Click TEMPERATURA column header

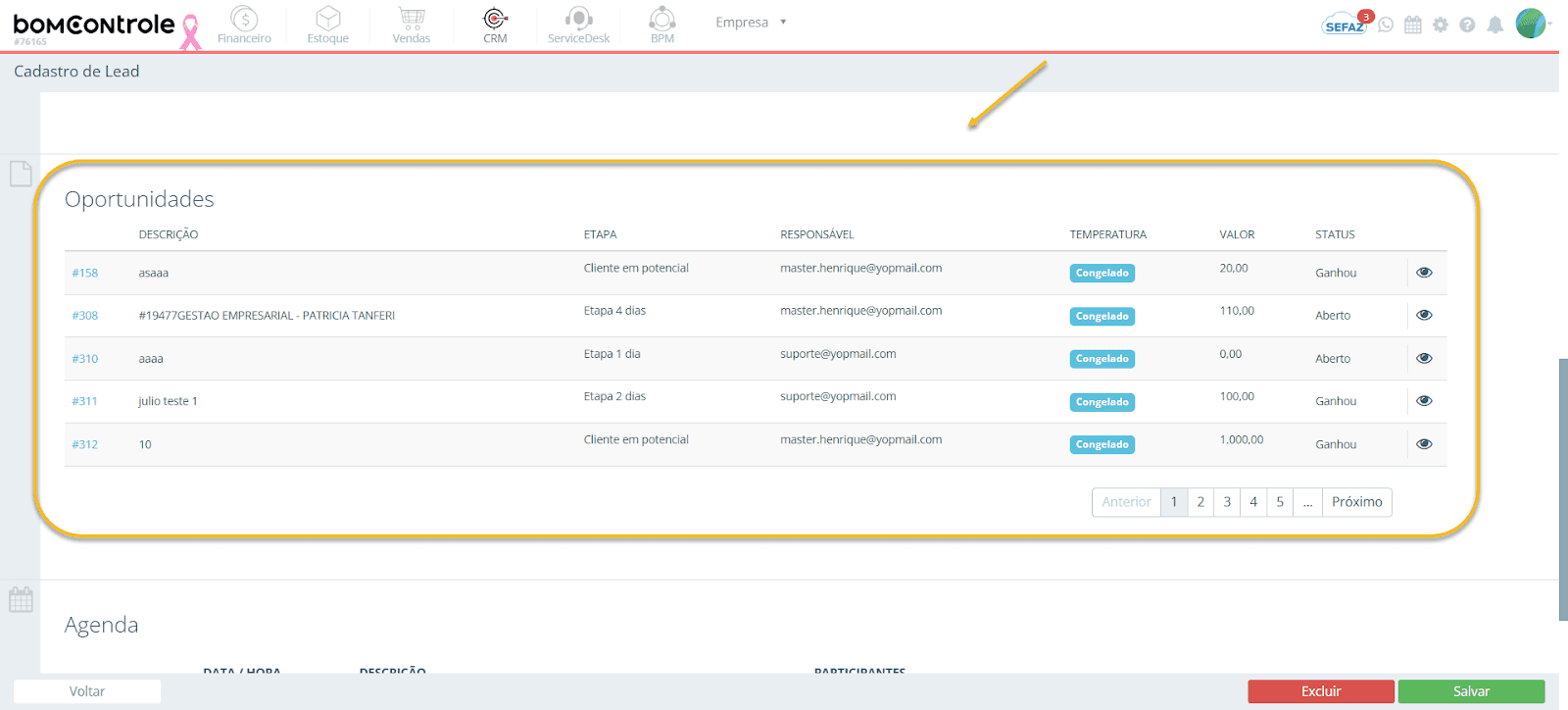(x=1108, y=234)
